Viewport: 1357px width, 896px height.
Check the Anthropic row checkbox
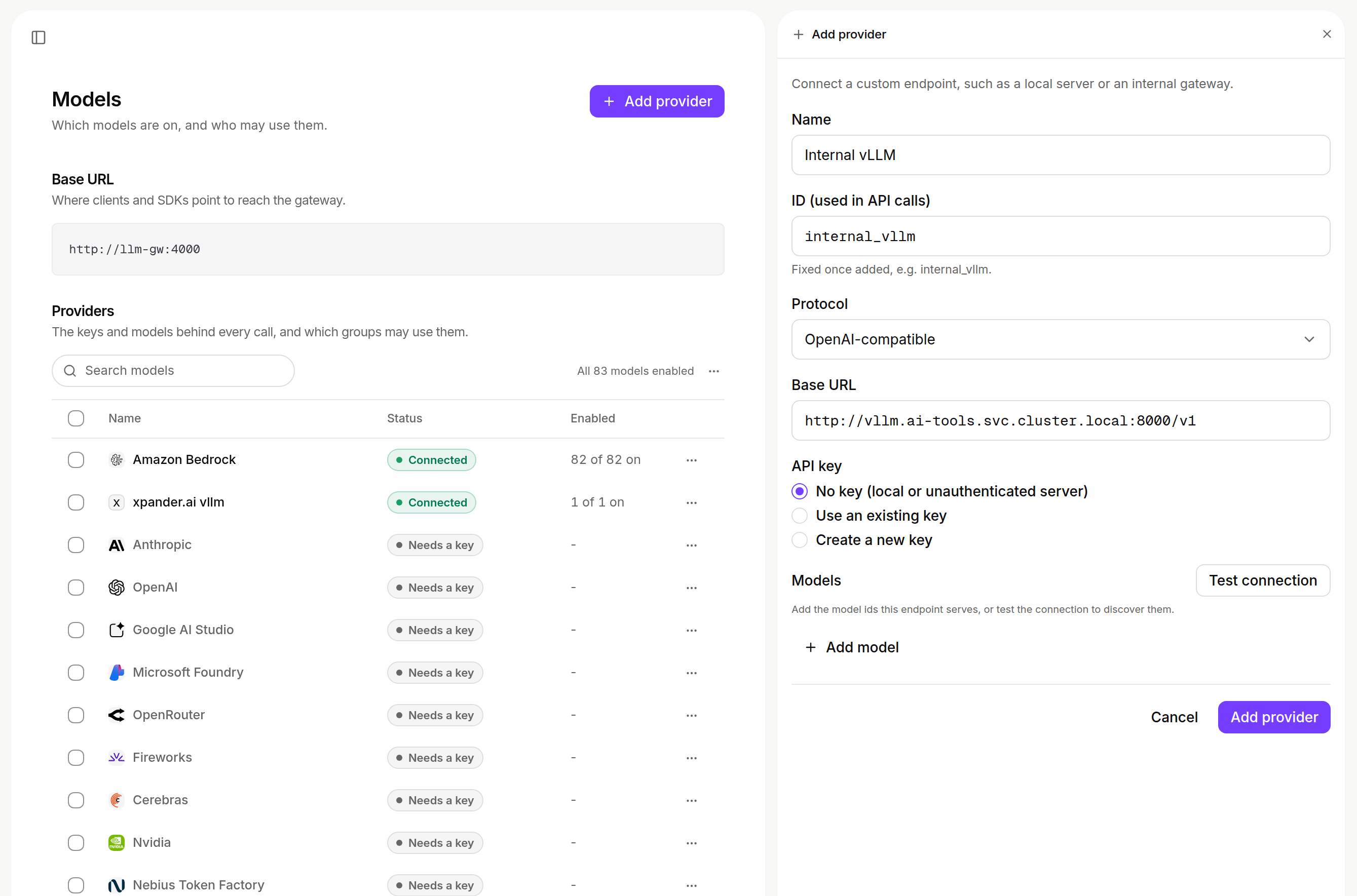coord(76,545)
